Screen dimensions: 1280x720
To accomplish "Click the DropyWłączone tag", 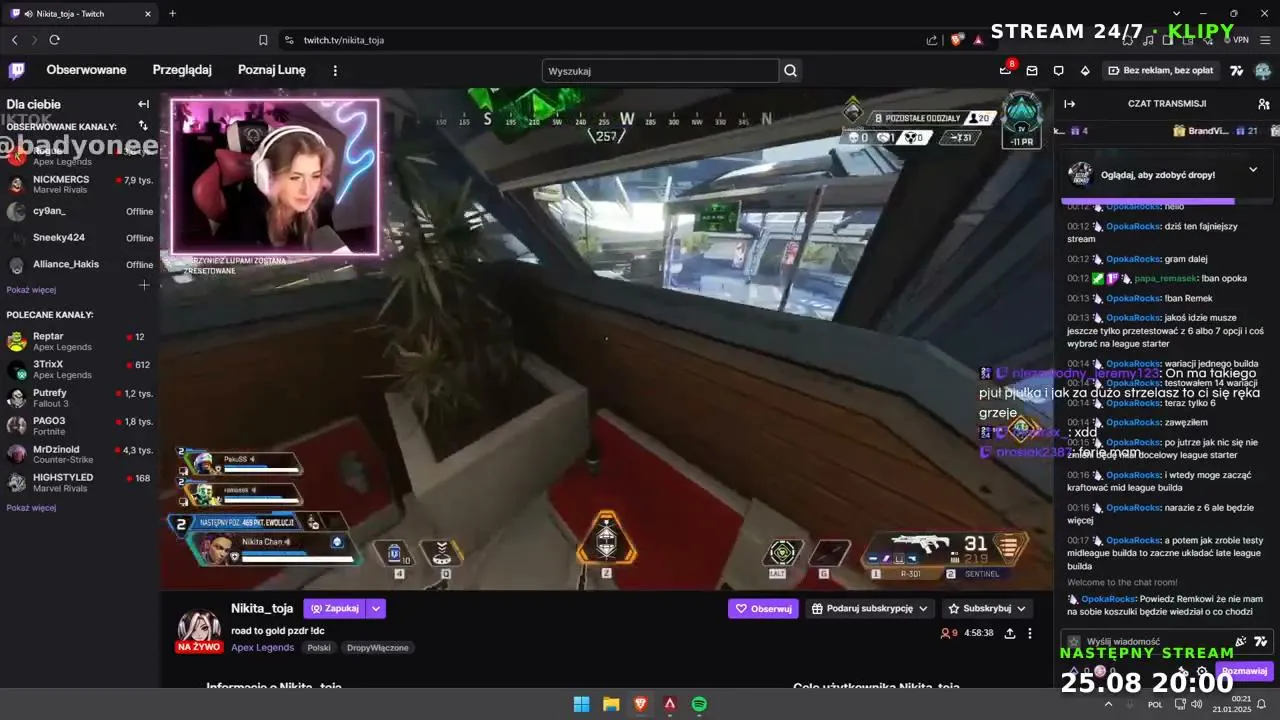I will (x=377, y=647).
